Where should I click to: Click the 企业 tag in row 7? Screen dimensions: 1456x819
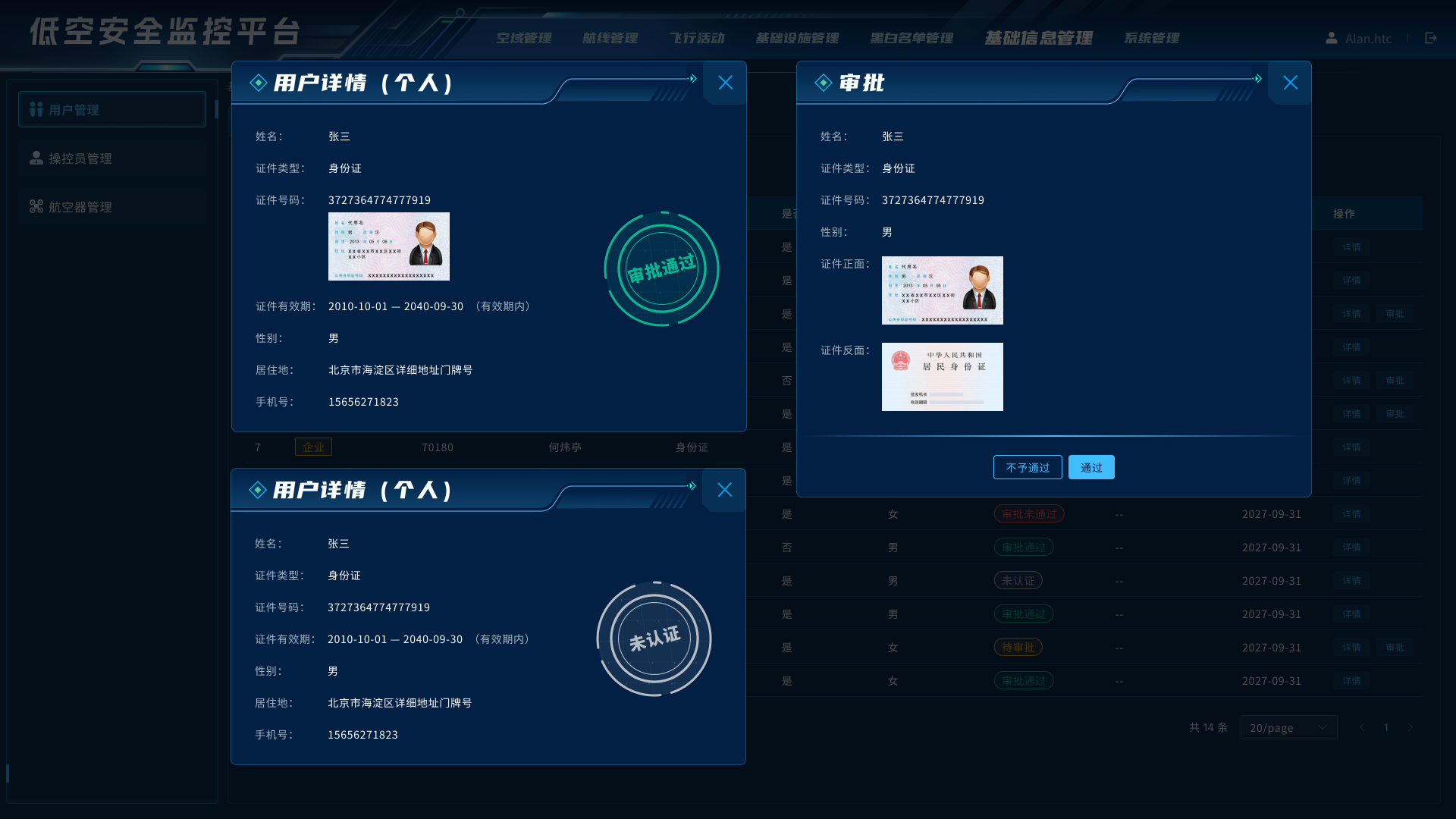click(x=313, y=447)
